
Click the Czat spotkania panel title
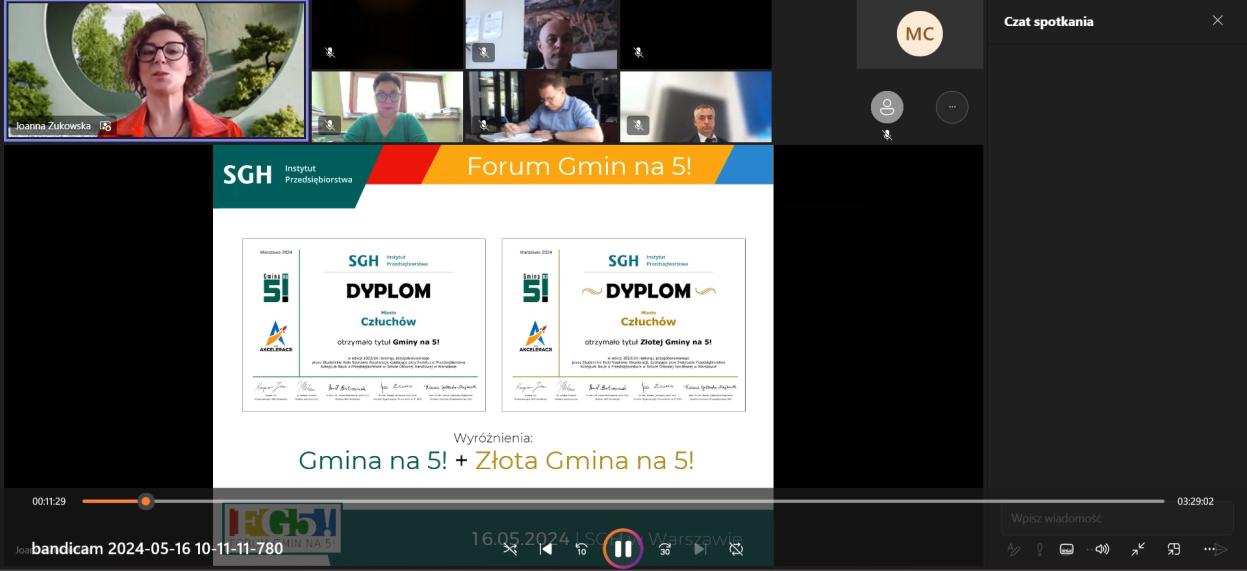(x=1049, y=21)
